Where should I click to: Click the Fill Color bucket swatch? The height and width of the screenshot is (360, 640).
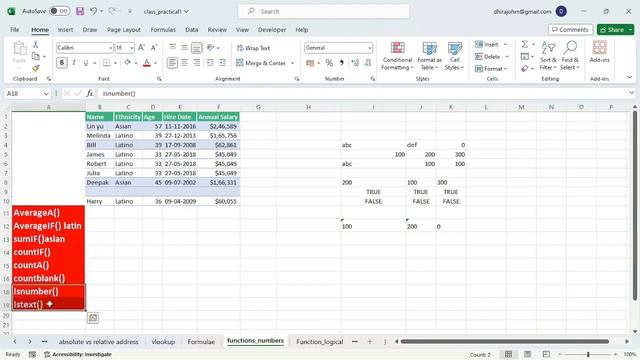point(127,63)
